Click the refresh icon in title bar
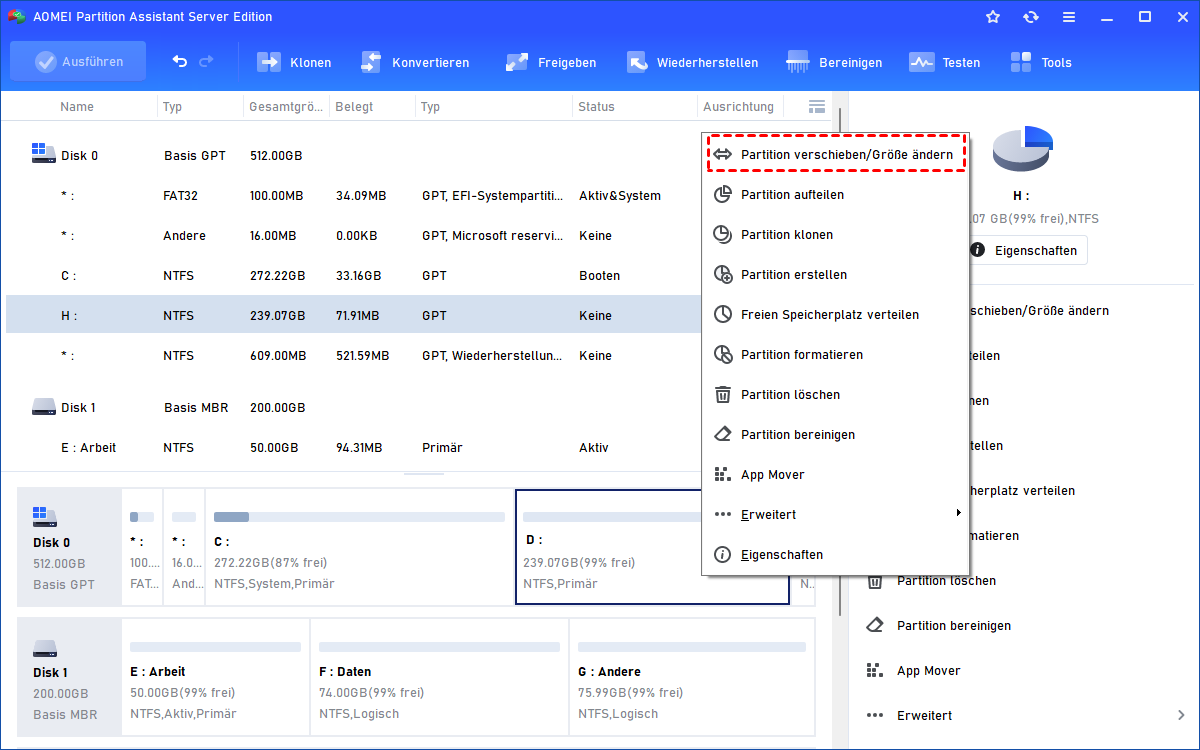The height and width of the screenshot is (750, 1200). [x=1031, y=17]
